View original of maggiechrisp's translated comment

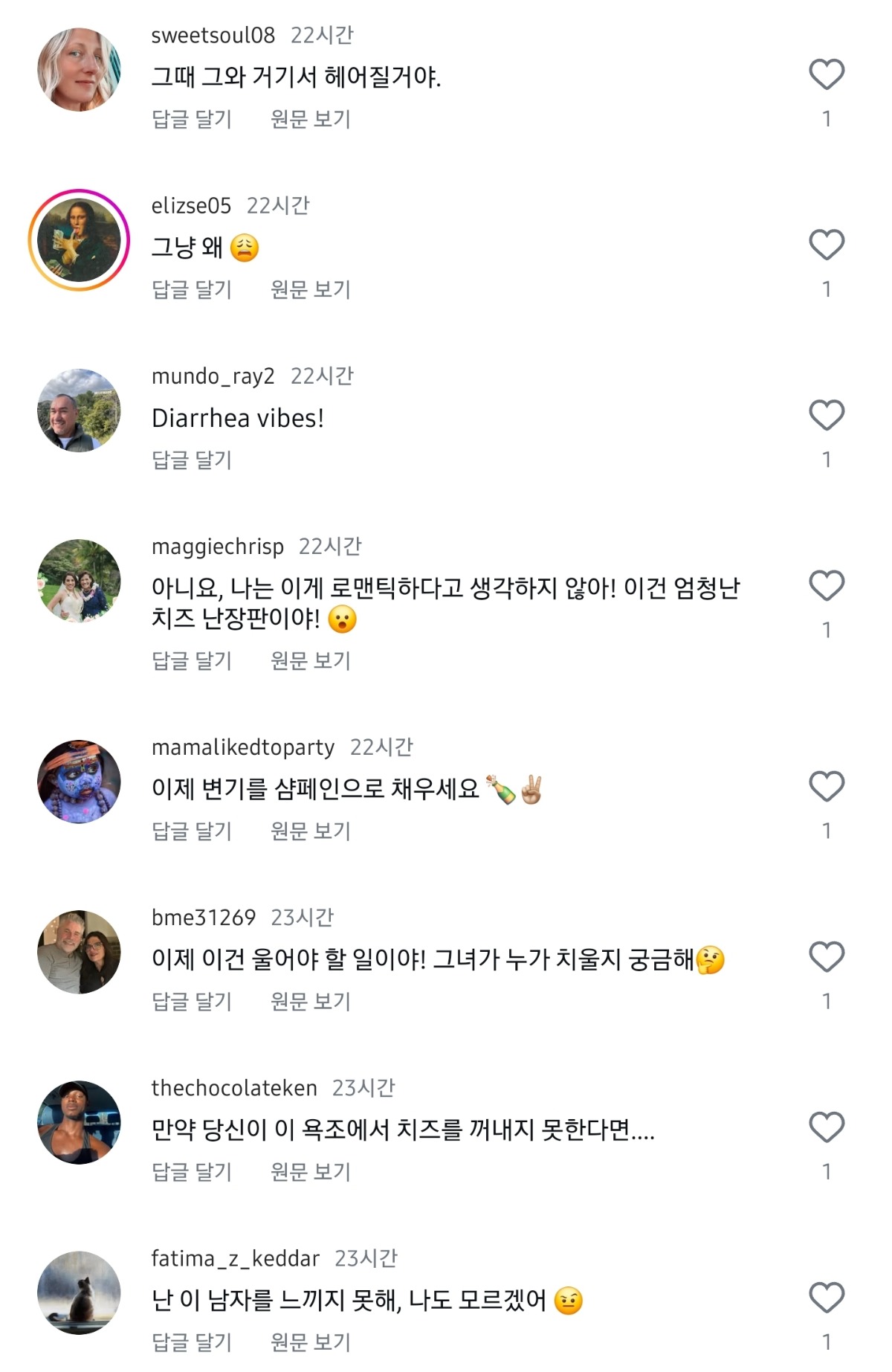coord(311,660)
